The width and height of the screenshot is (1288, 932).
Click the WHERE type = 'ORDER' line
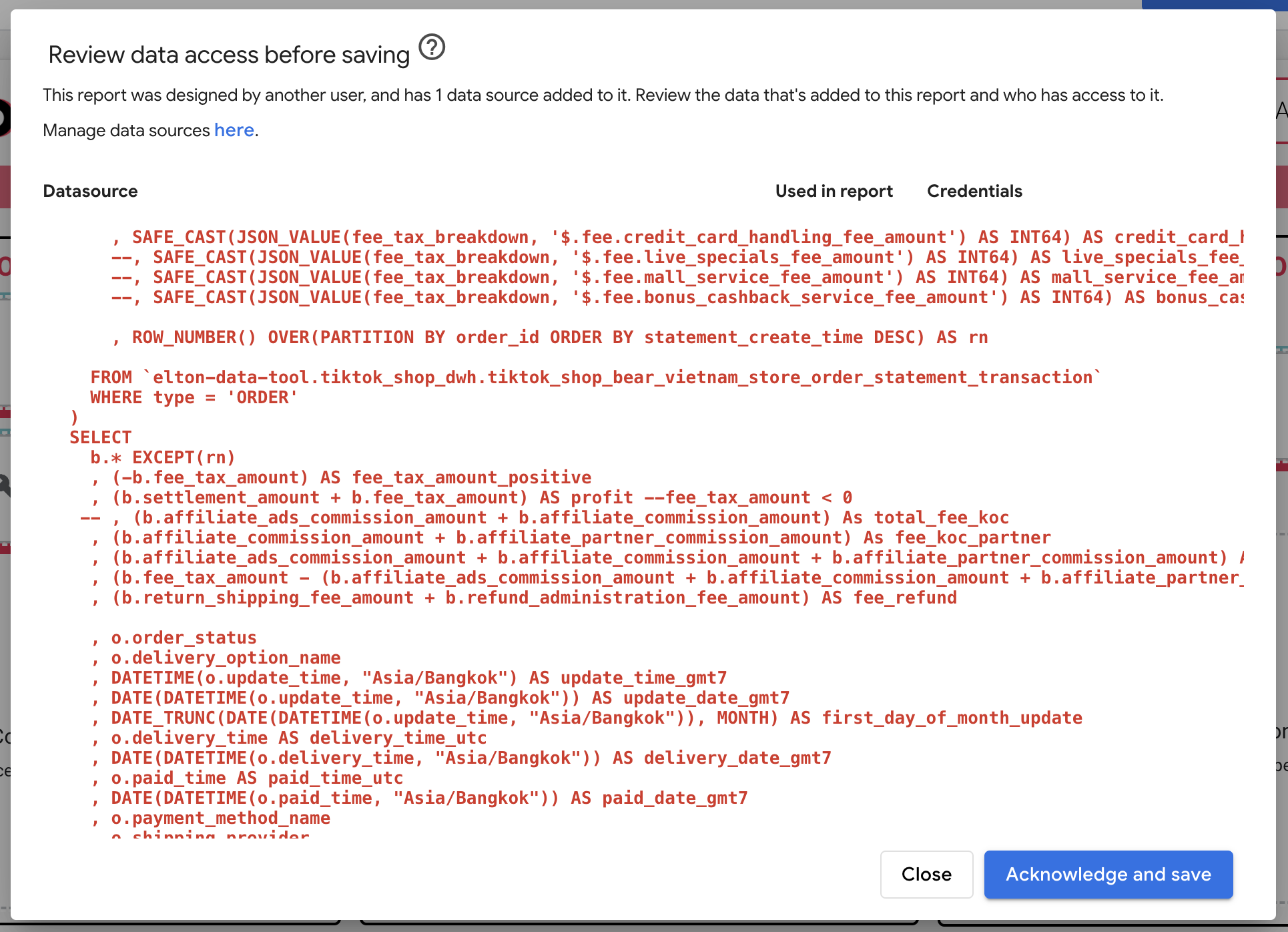tap(194, 397)
